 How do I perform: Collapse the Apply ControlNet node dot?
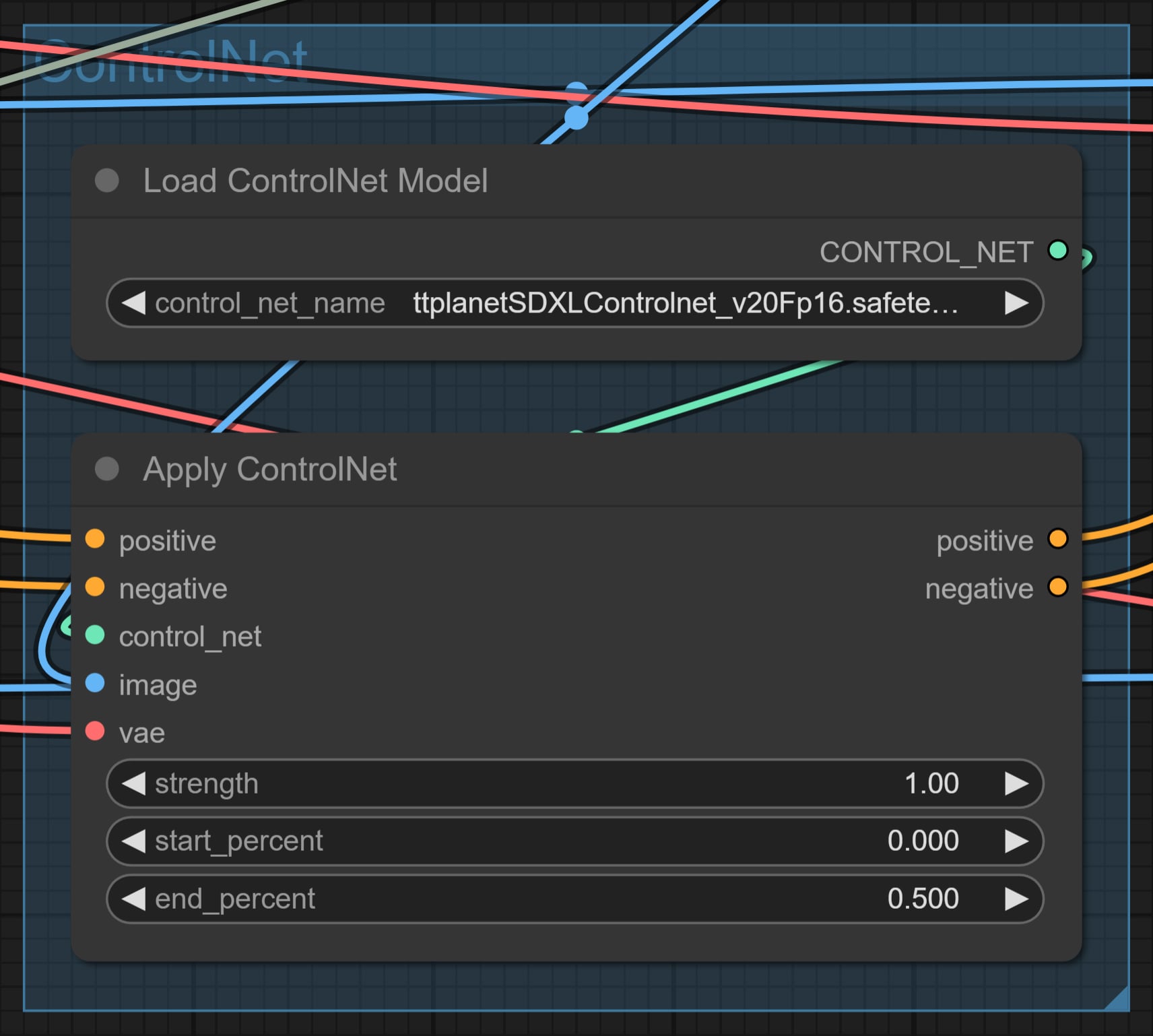[107, 469]
